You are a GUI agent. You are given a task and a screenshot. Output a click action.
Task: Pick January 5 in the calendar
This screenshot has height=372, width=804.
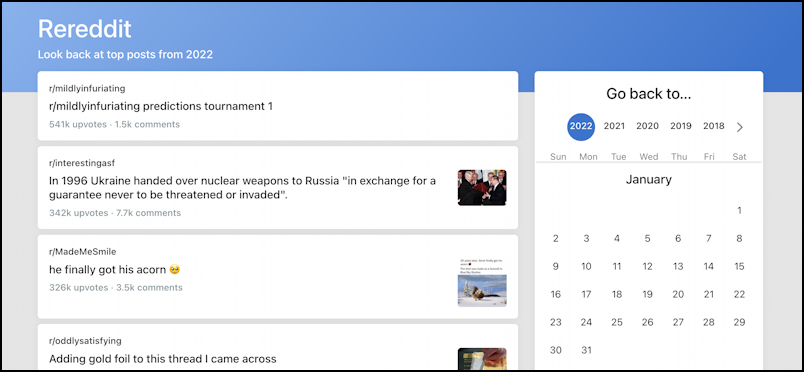tap(648, 239)
